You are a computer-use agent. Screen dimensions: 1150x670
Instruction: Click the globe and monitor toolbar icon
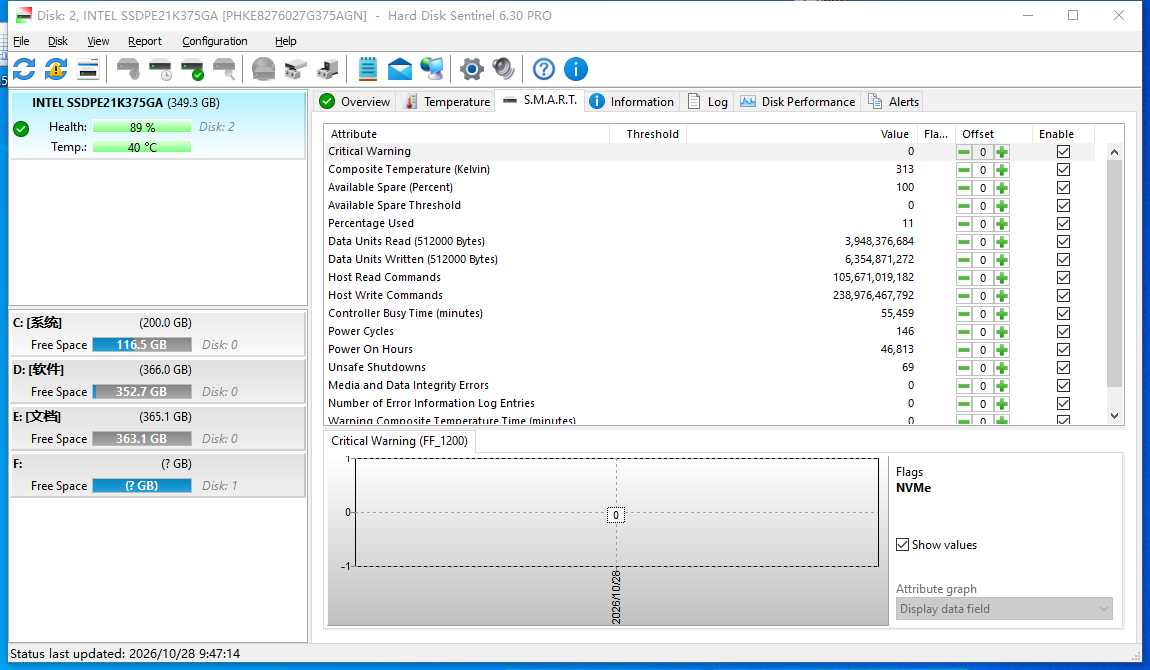(432, 69)
